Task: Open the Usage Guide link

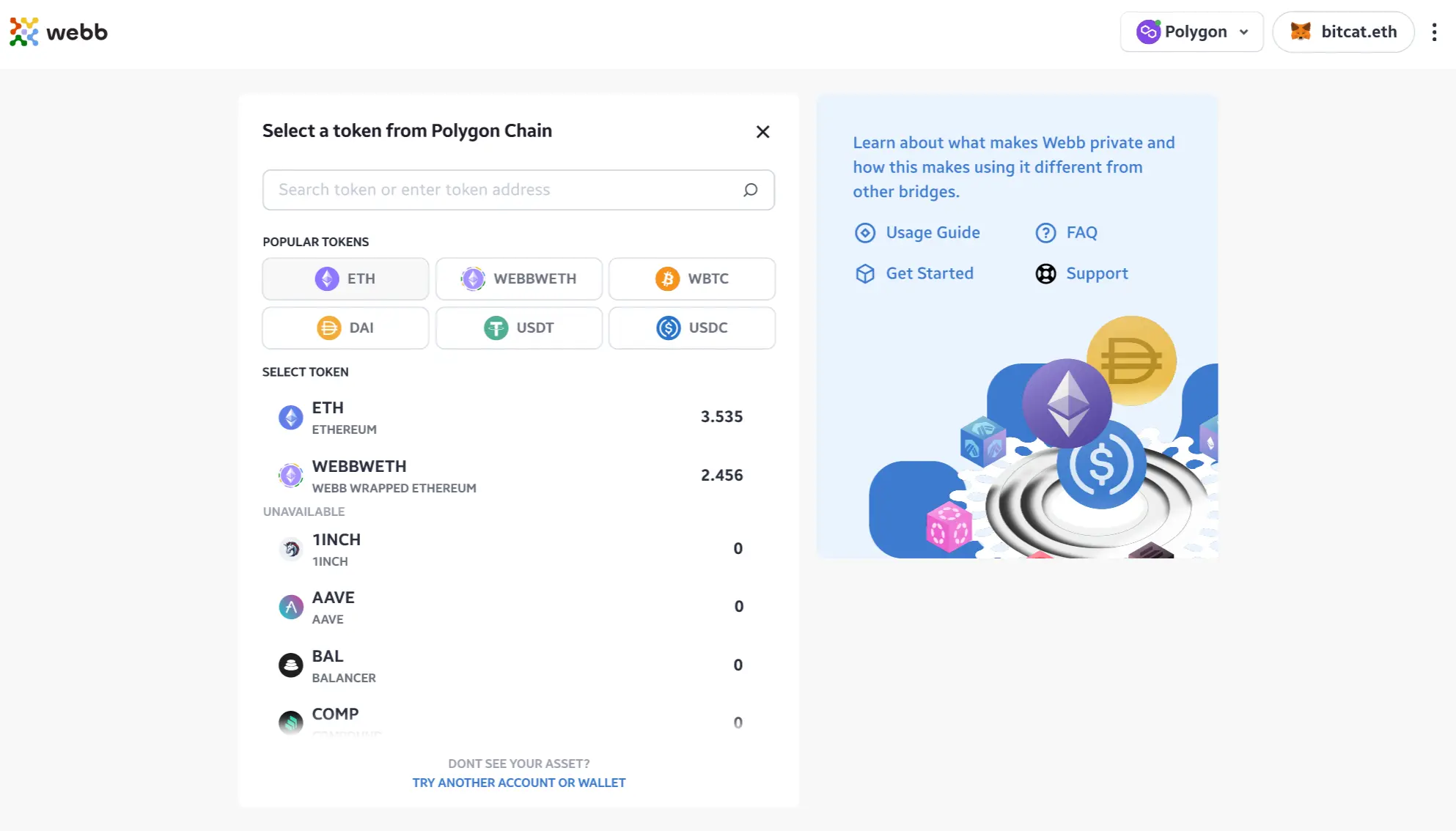Action: coord(916,232)
